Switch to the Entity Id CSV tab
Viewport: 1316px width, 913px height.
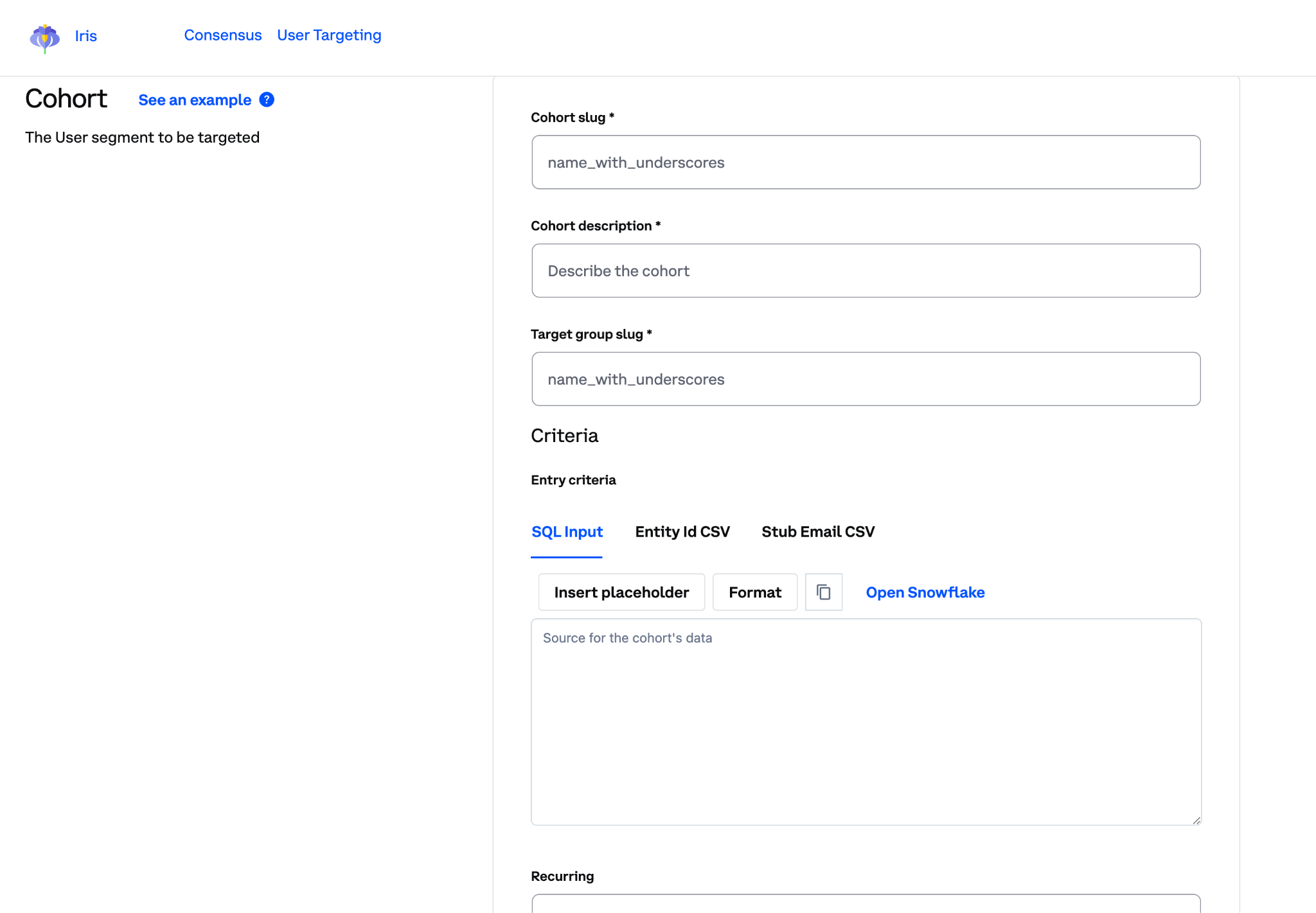(x=682, y=531)
